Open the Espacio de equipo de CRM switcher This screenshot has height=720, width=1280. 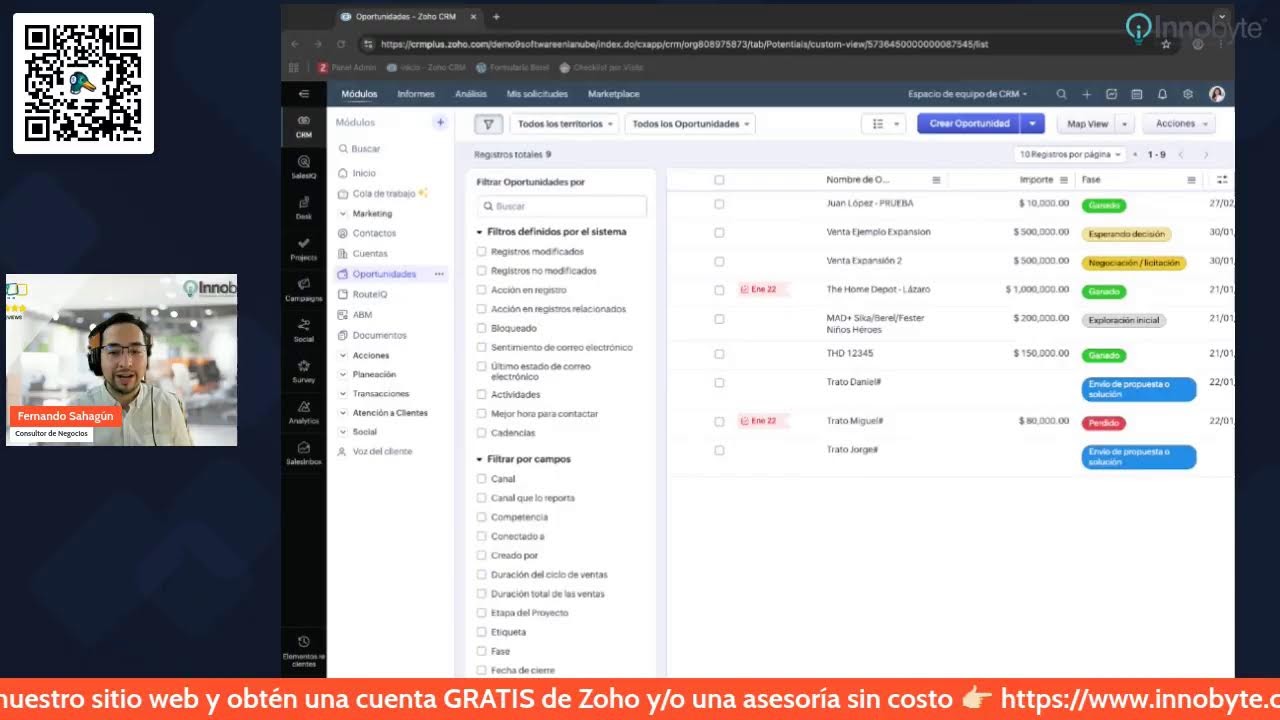[967, 94]
